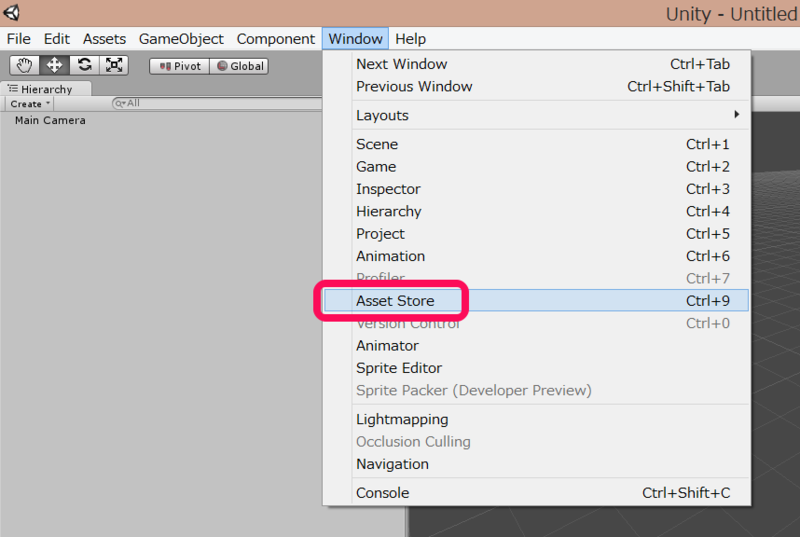Open the Help menu
The width and height of the screenshot is (800, 537).
[x=410, y=39]
